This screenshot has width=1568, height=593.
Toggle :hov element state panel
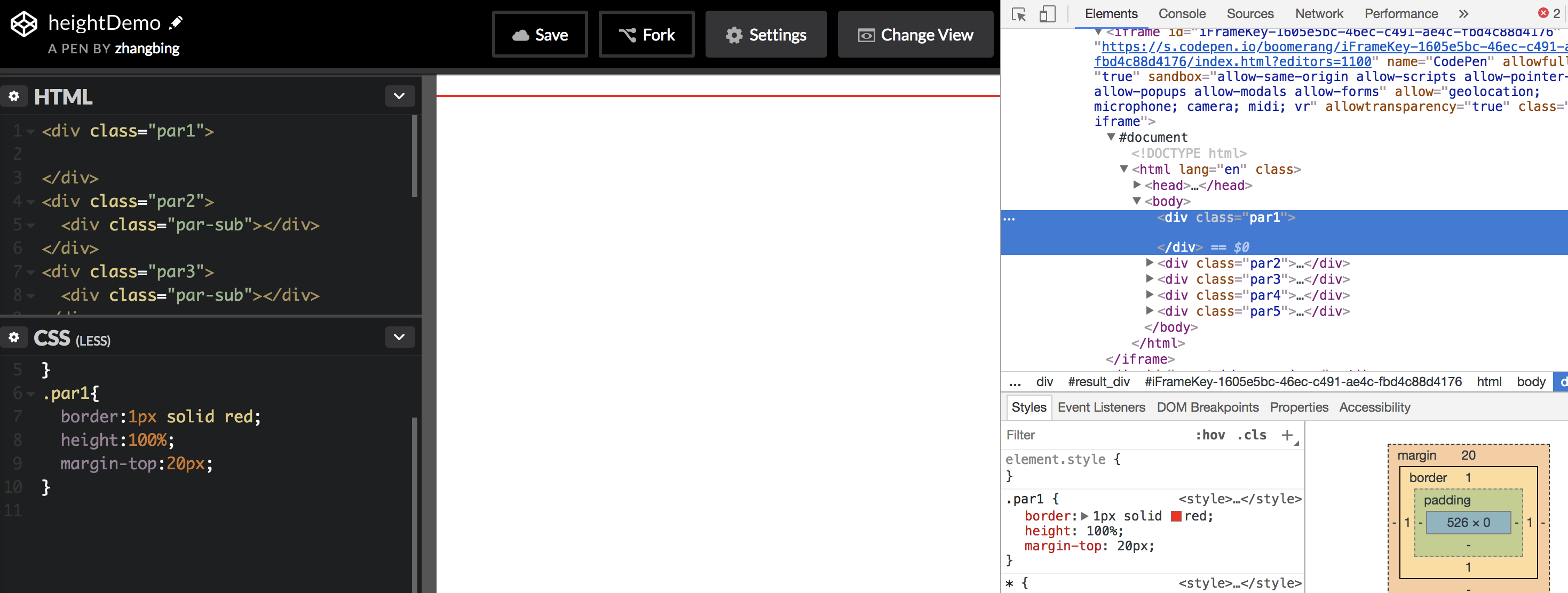tap(1210, 436)
